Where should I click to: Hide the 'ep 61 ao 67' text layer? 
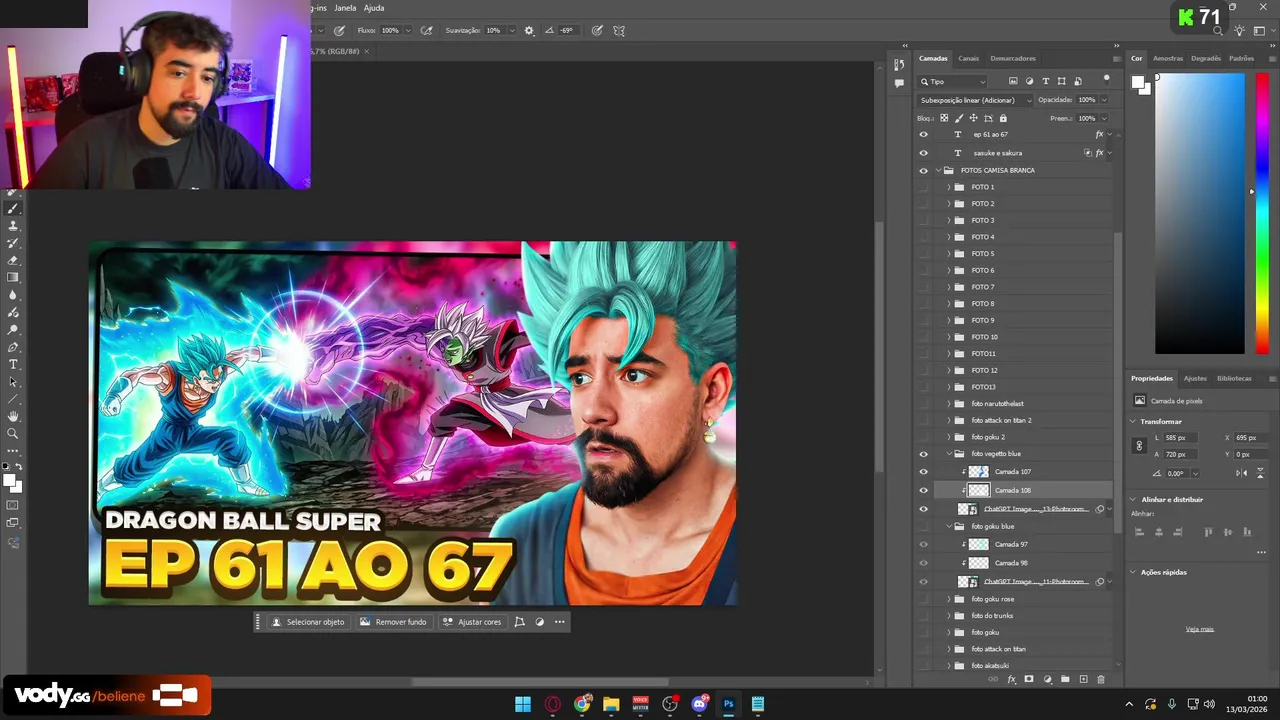[x=923, y=134]
